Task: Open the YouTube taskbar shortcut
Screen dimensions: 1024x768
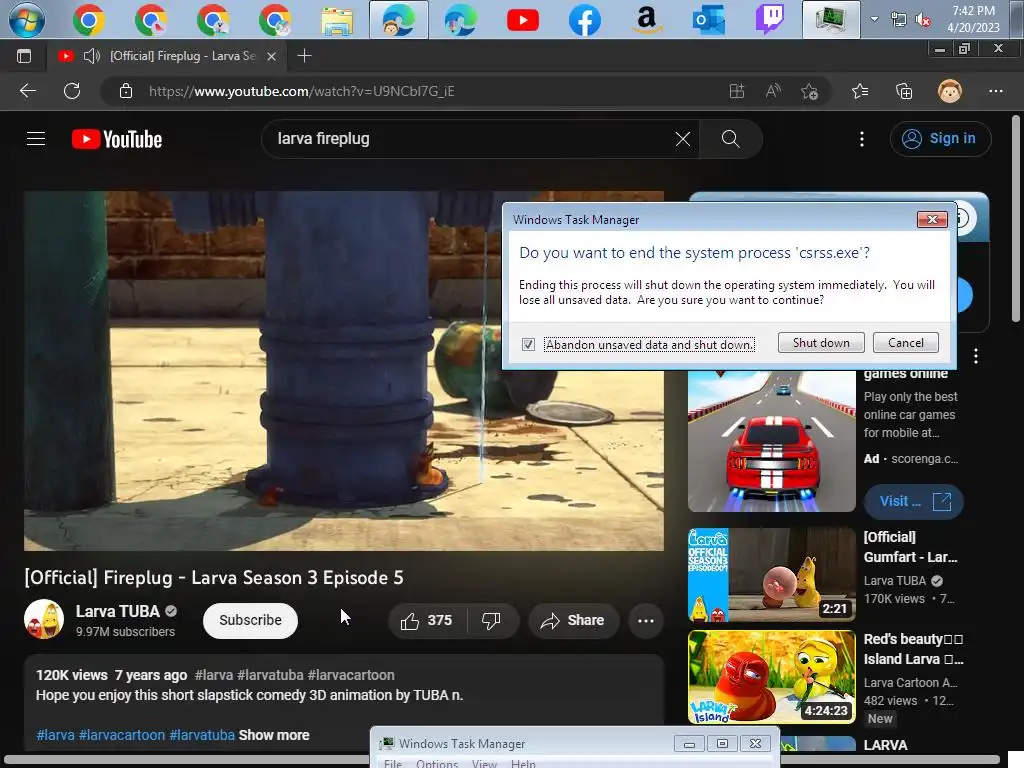Action: tap(522, 20)
